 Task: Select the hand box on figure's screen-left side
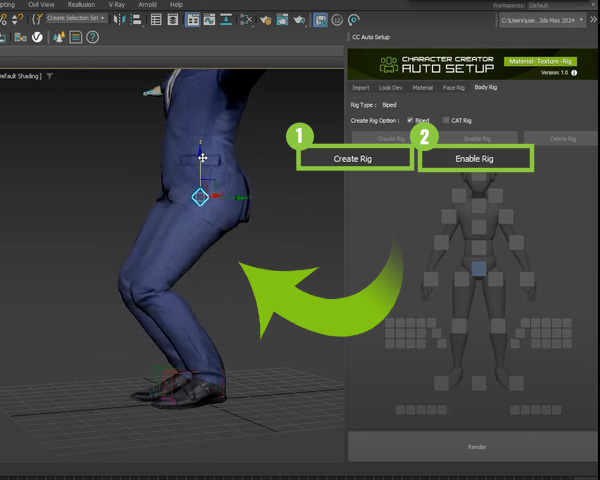pos(431,279)
